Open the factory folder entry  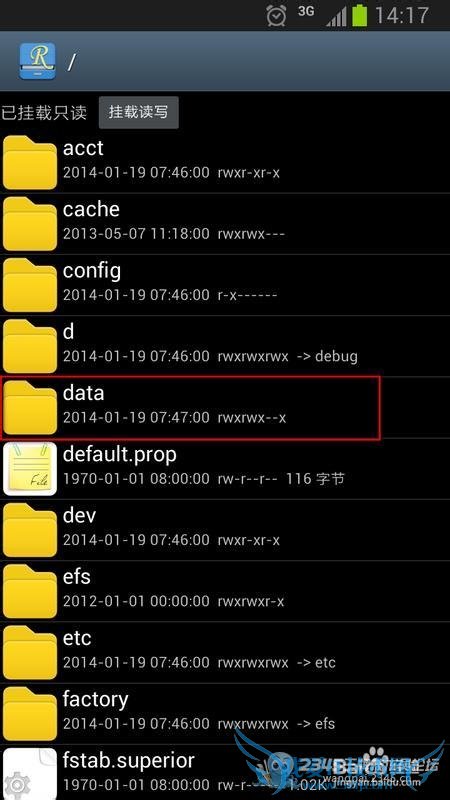tap(225, 714)
